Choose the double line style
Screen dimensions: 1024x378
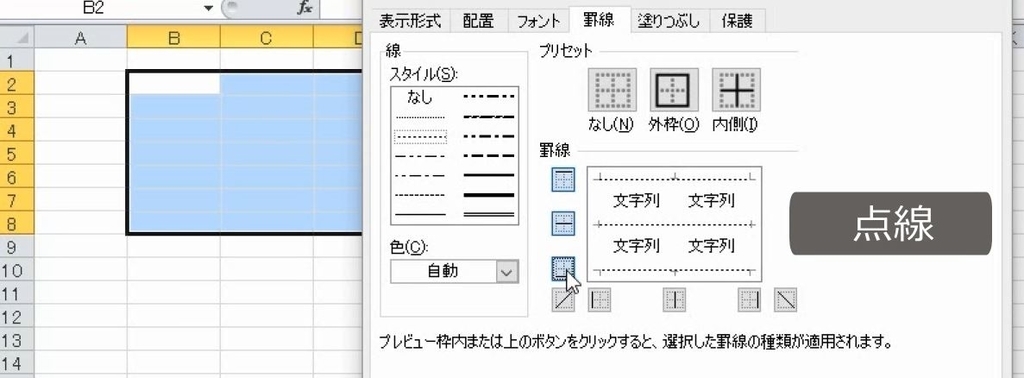488,214
